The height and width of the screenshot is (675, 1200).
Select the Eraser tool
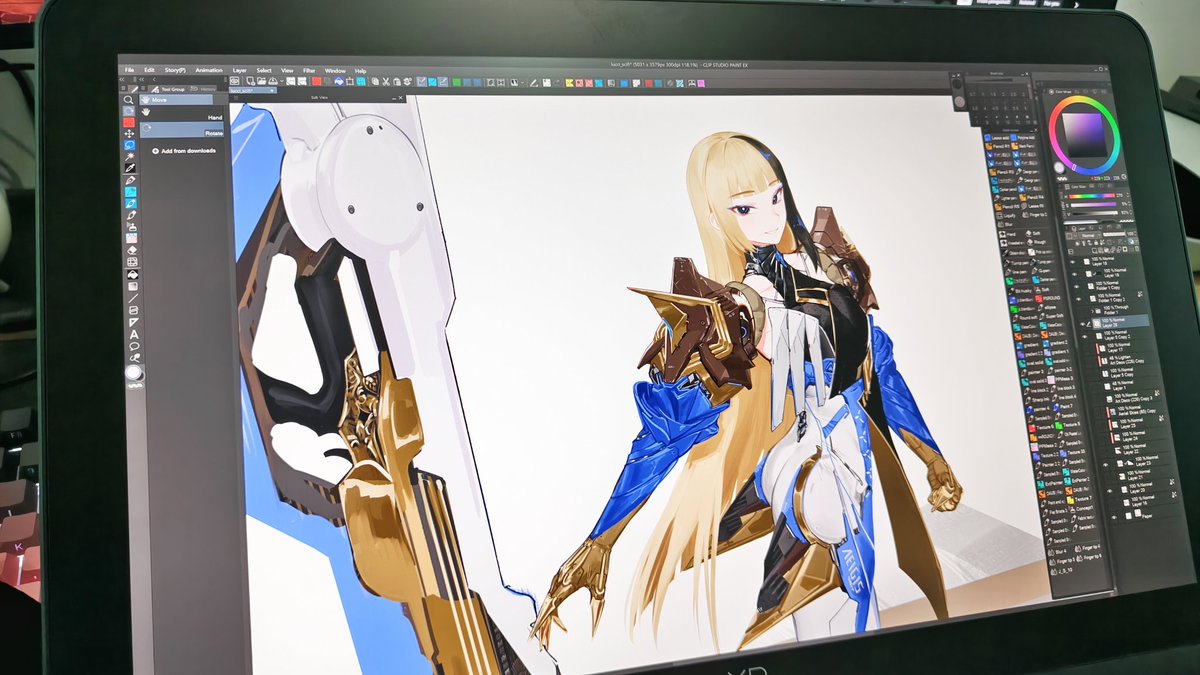pyautogui.click(x=132, y=250)
